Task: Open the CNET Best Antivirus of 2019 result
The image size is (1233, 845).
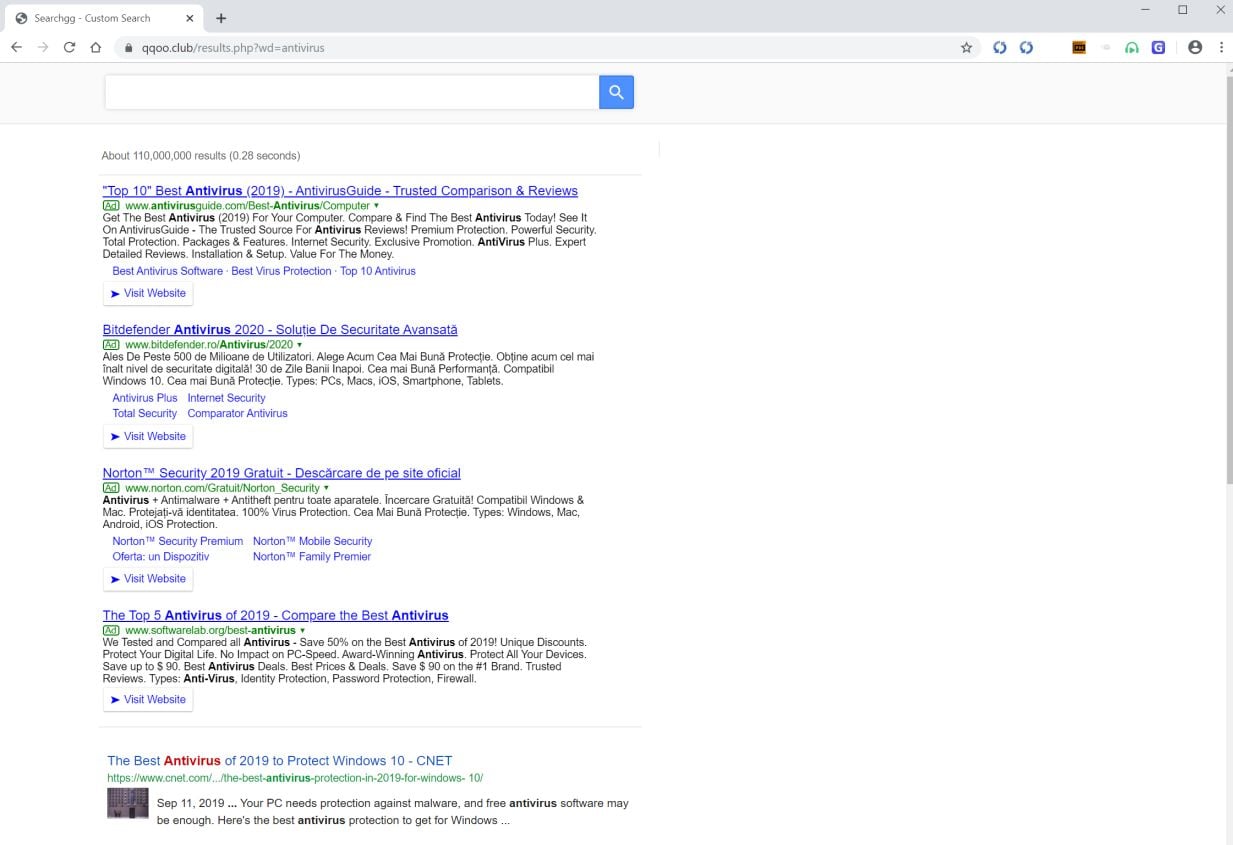Action: point(280,761)
